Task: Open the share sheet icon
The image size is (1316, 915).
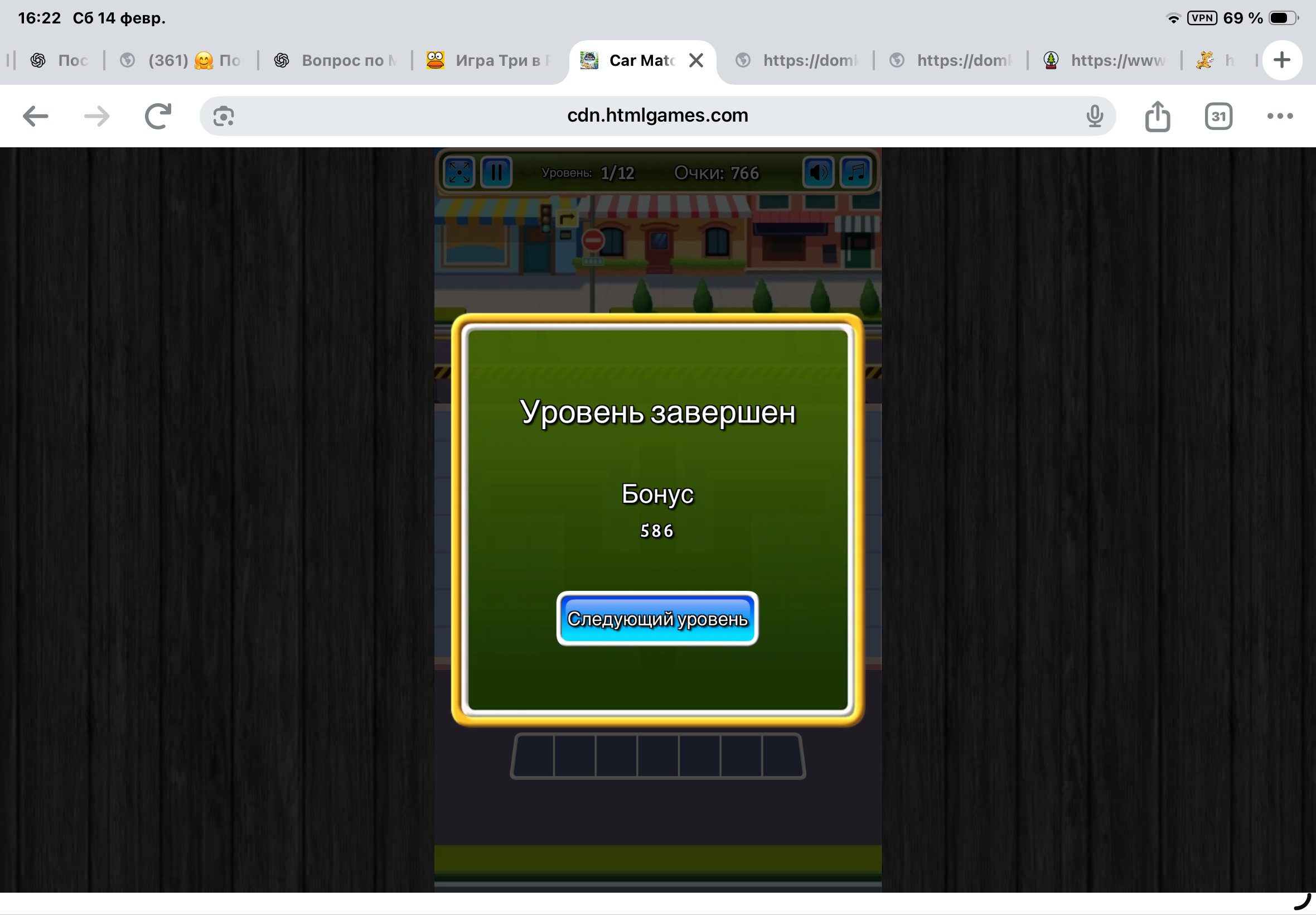Action: [x=1157, y=117]
